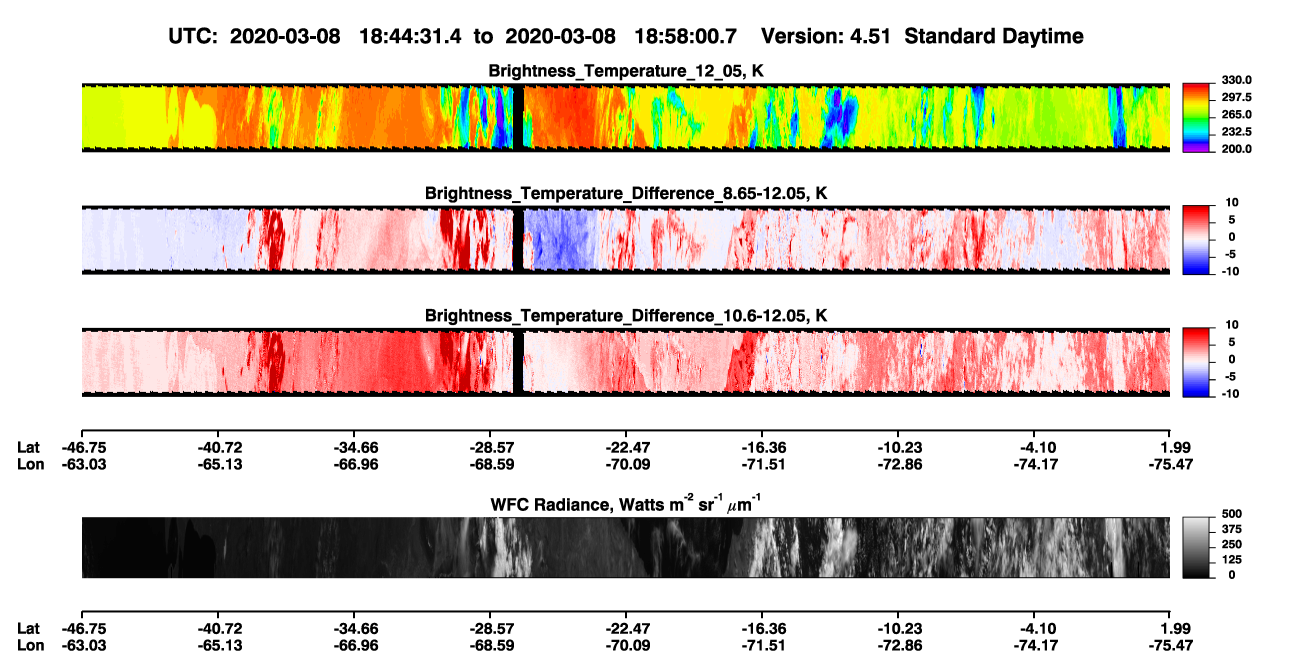Image resolution: width=1300 pixels, height=667 pixels.
Task: Click the 200.0 colorbar tick label
Action: click(x=1236, y=148)
